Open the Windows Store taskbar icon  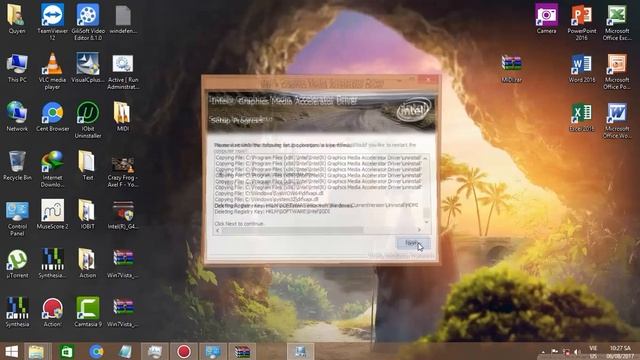pyautogui.click(x=67, y=351)
